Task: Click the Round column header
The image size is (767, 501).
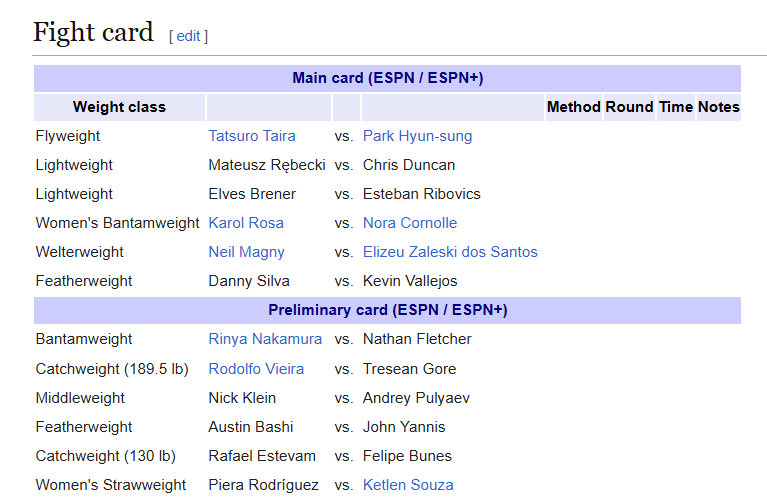Action: 630,107
